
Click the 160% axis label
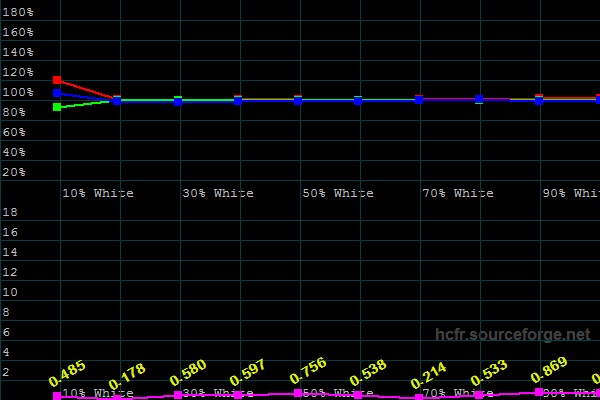coord(18,32)
